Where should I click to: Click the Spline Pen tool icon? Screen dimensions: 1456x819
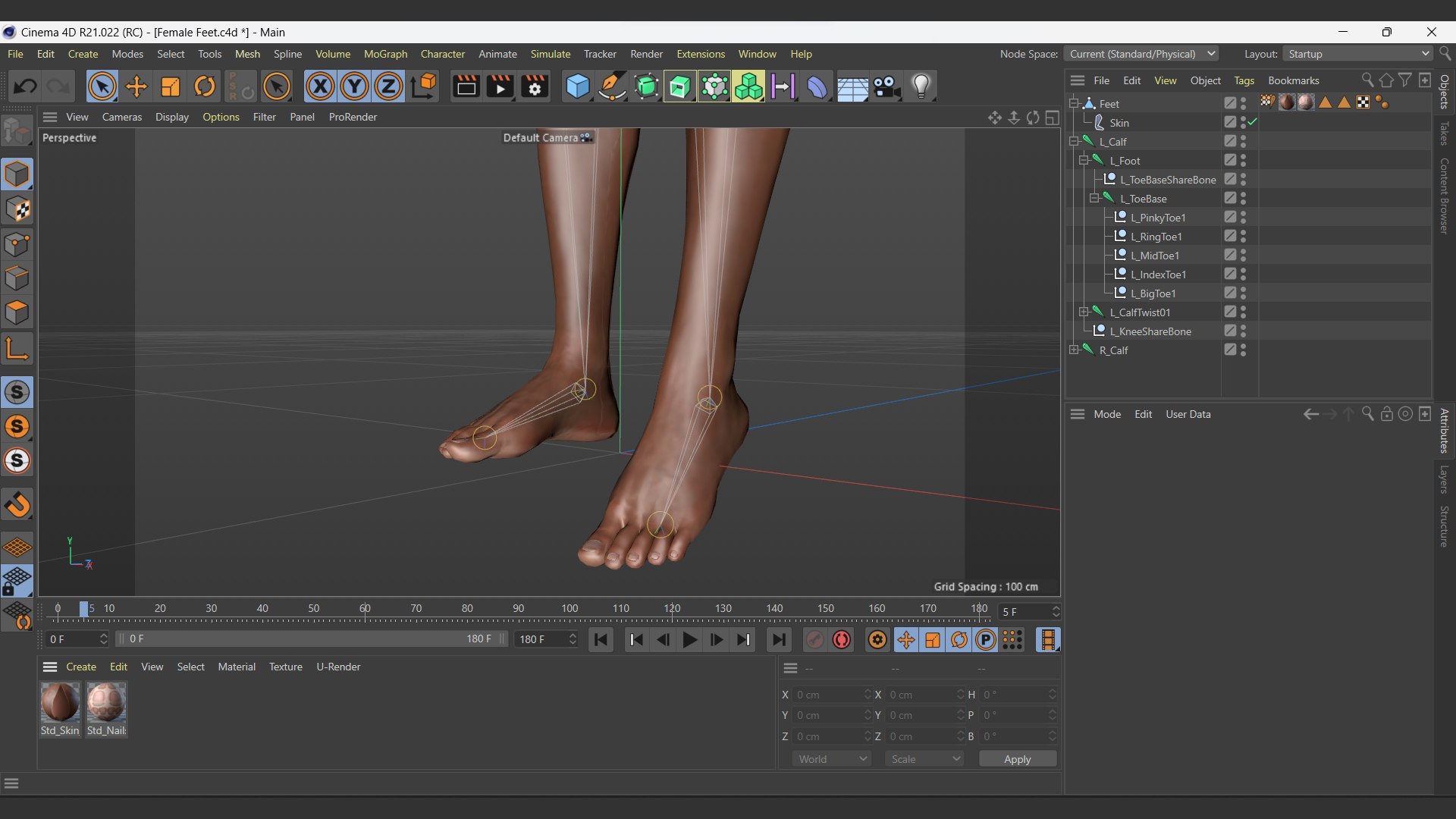click(x=612, y=86)
